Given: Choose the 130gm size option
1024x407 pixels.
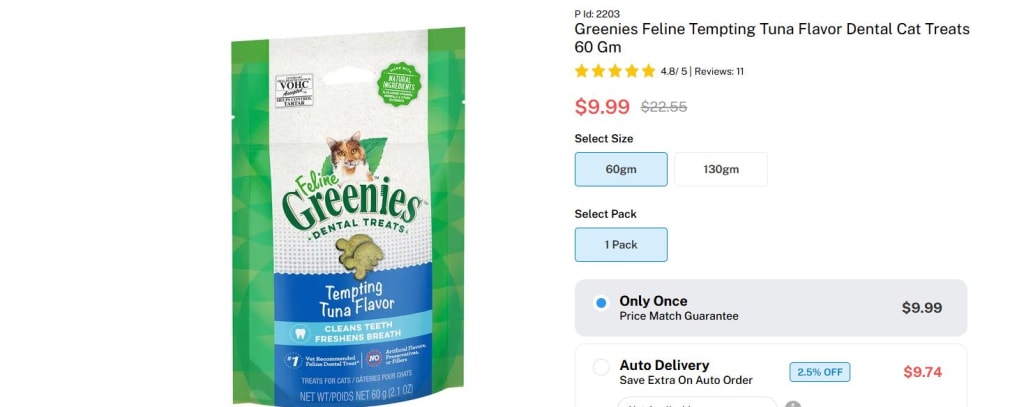Looking at the screenshot, I should pyautogui.click(x=721, y=169).
